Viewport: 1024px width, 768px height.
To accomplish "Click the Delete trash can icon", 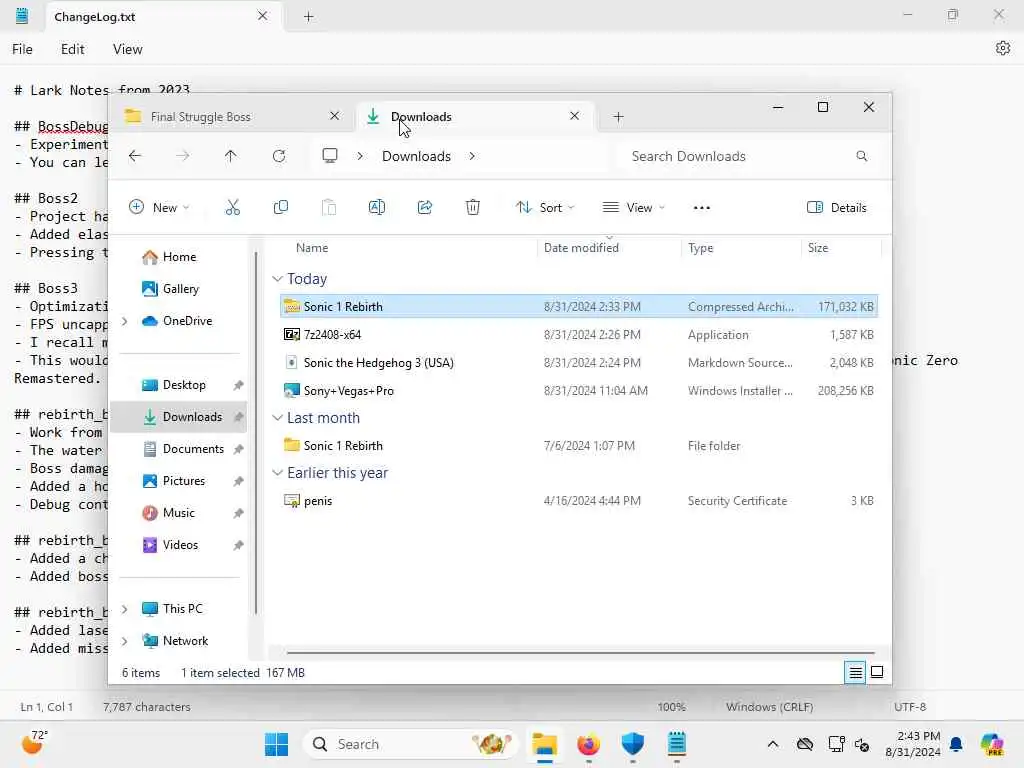I will (473, 208).
